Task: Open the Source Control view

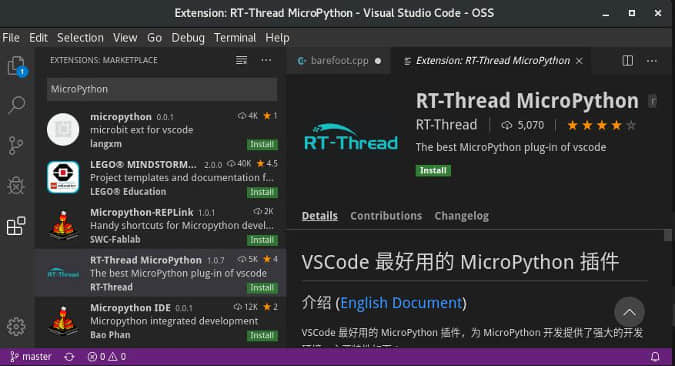Action: 15,146
